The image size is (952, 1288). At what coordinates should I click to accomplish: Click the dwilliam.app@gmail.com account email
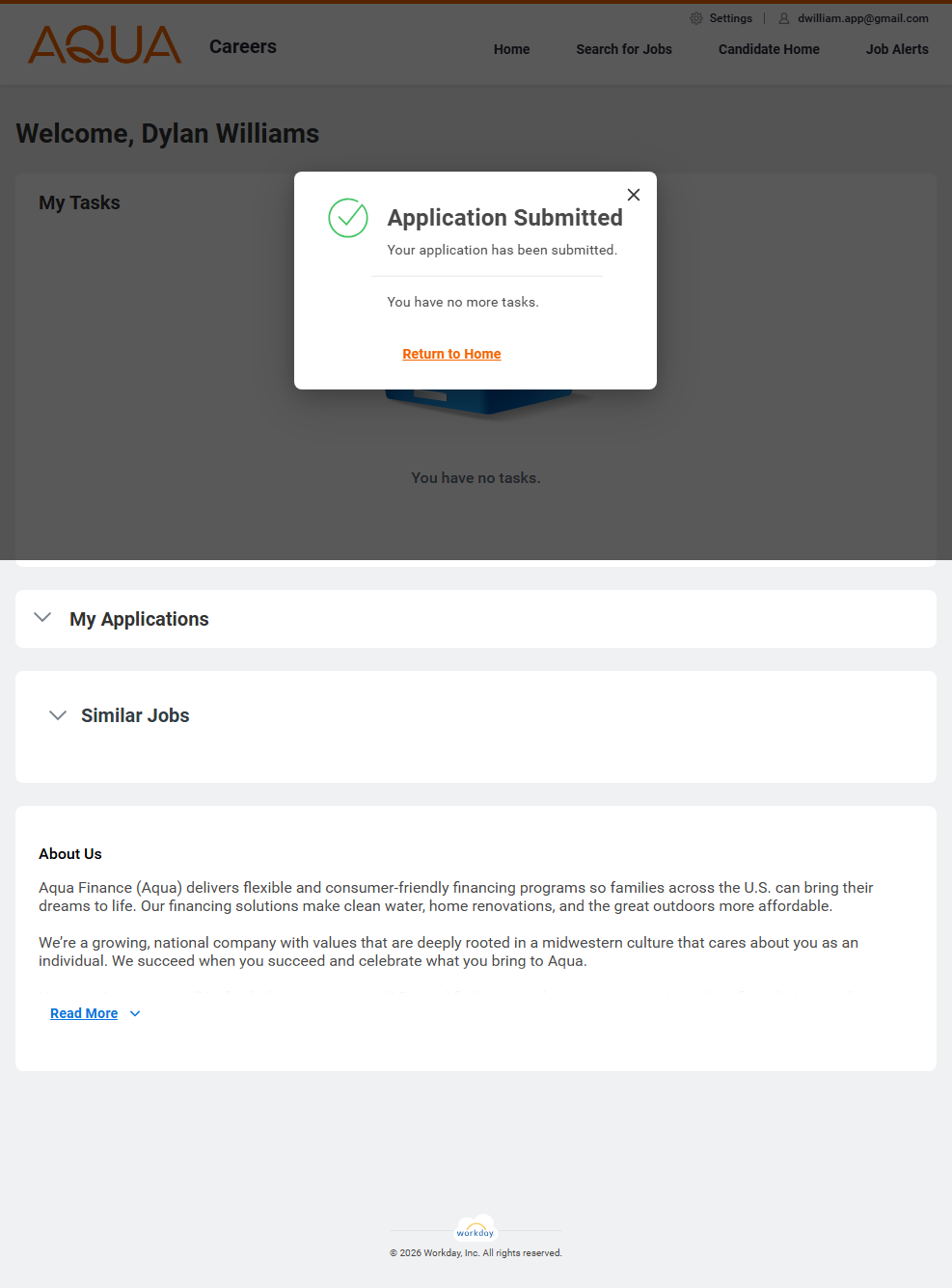coord(862,18)
